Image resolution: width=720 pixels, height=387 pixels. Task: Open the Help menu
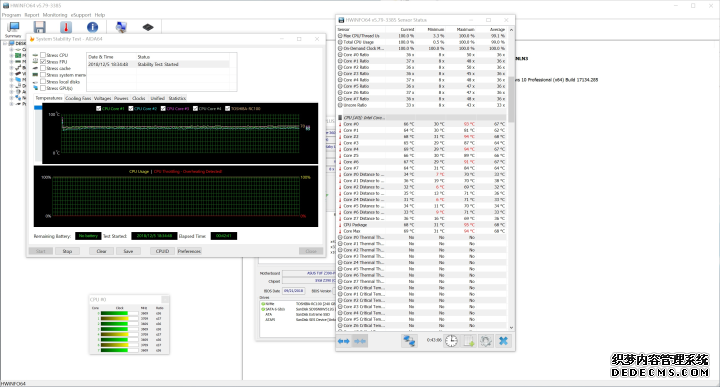[100, 15]
